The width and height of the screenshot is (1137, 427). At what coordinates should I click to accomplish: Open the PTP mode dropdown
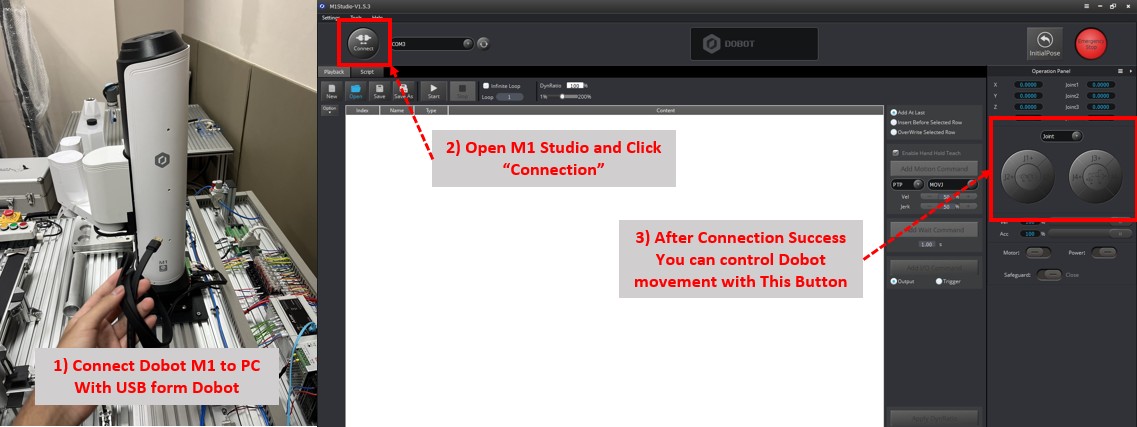click(x=907, y=184)
